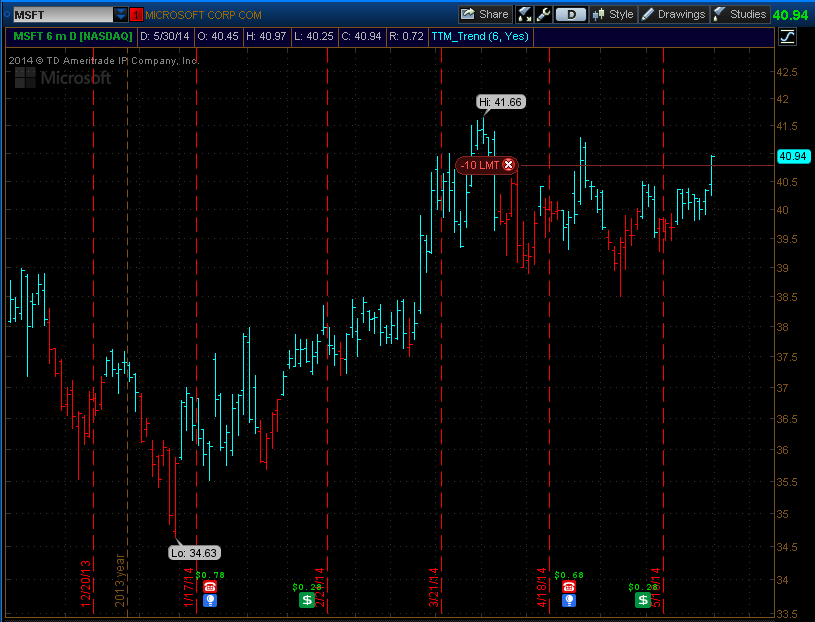815x622 pixels.
Task: Open the symbol history dropdown arrow
Action: coord(121,15)
